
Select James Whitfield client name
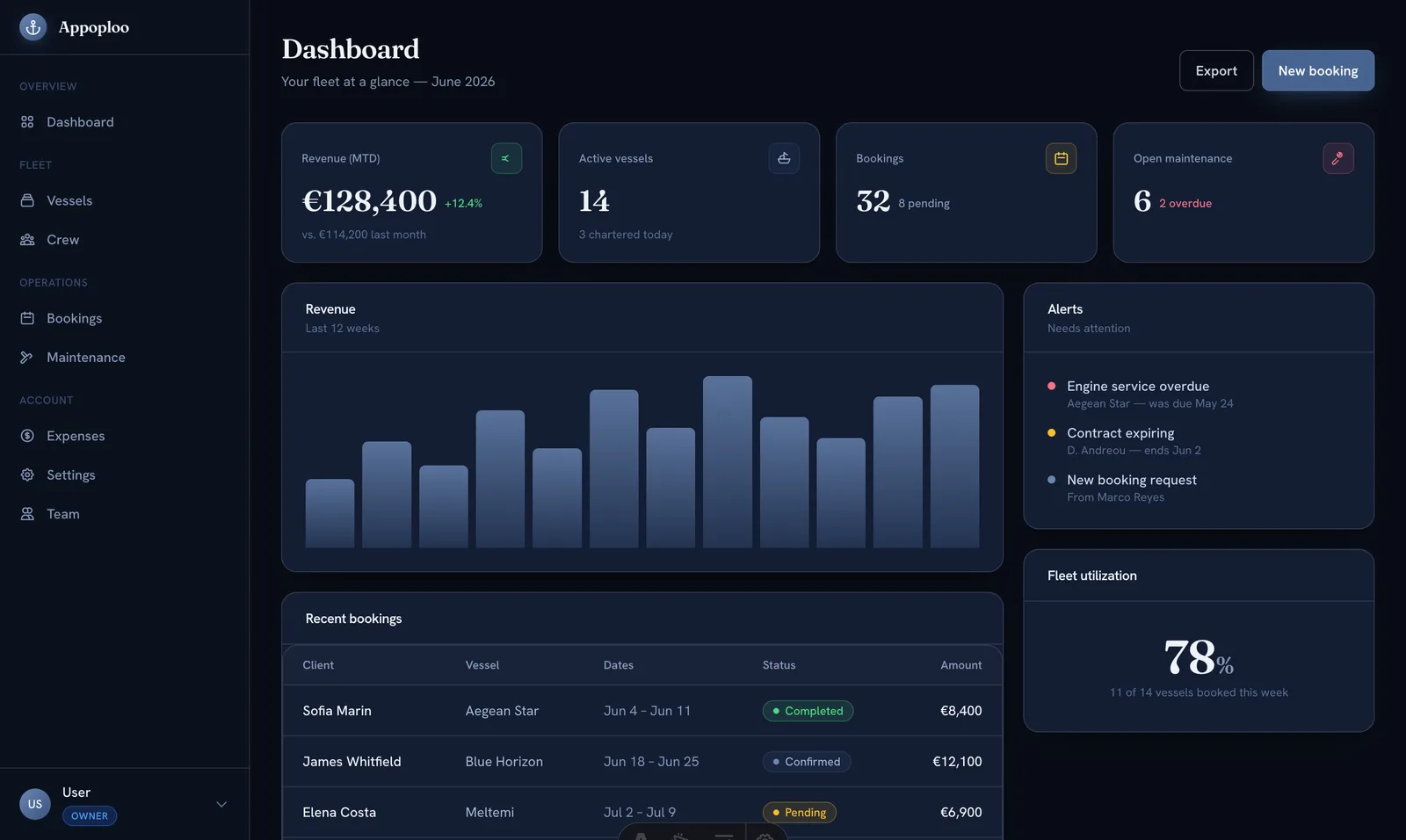(351, 762)
